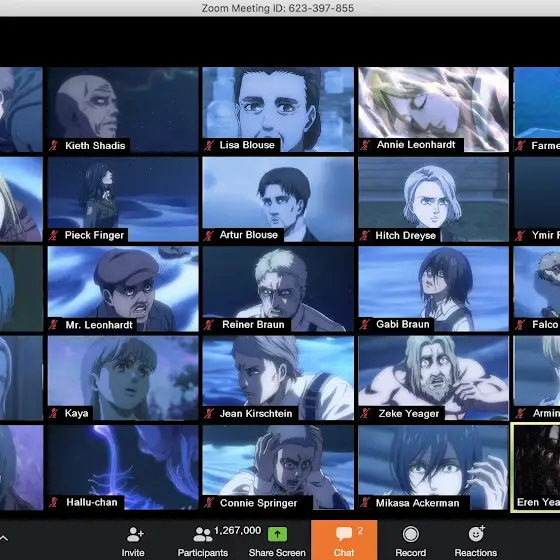Select the Kieth Shadis video tile

[x=123, y=110]
